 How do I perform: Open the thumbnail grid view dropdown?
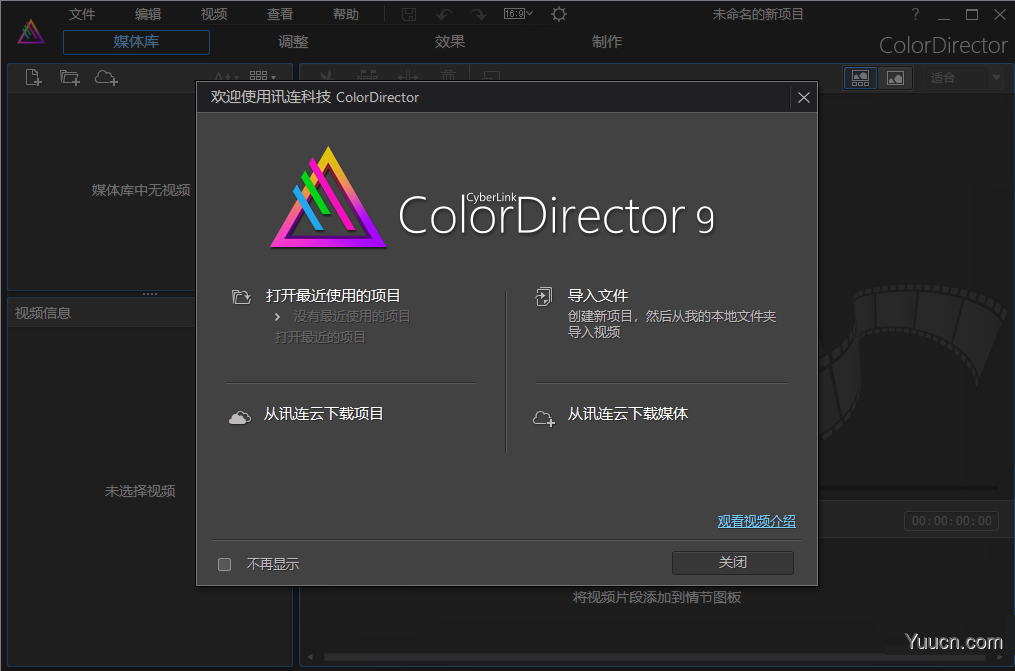(262, 76)
